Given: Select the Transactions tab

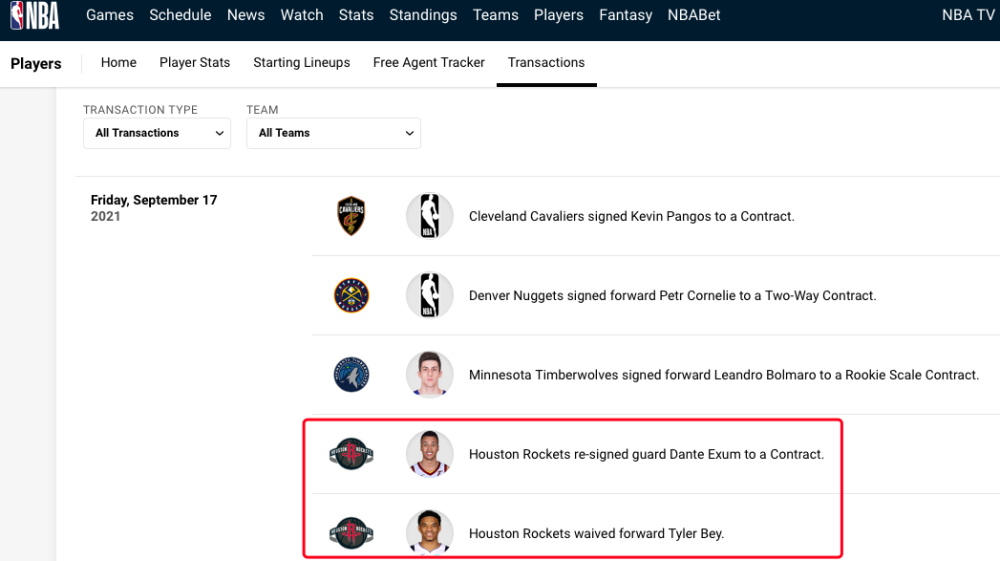Looking at the screenshot, I should 547,62.
